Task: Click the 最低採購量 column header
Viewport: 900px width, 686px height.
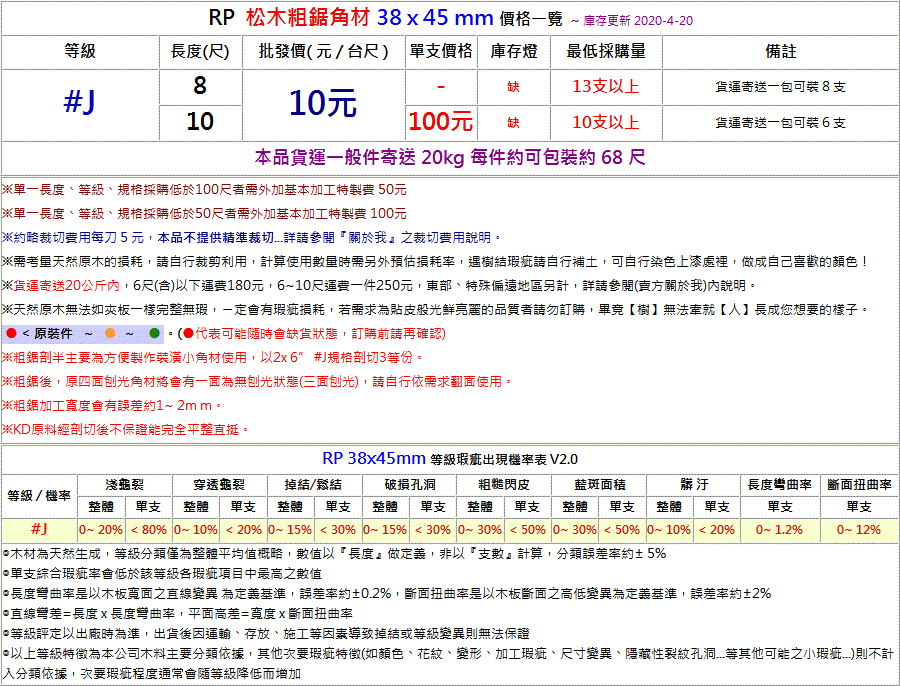Action: [x=606, y=52]
